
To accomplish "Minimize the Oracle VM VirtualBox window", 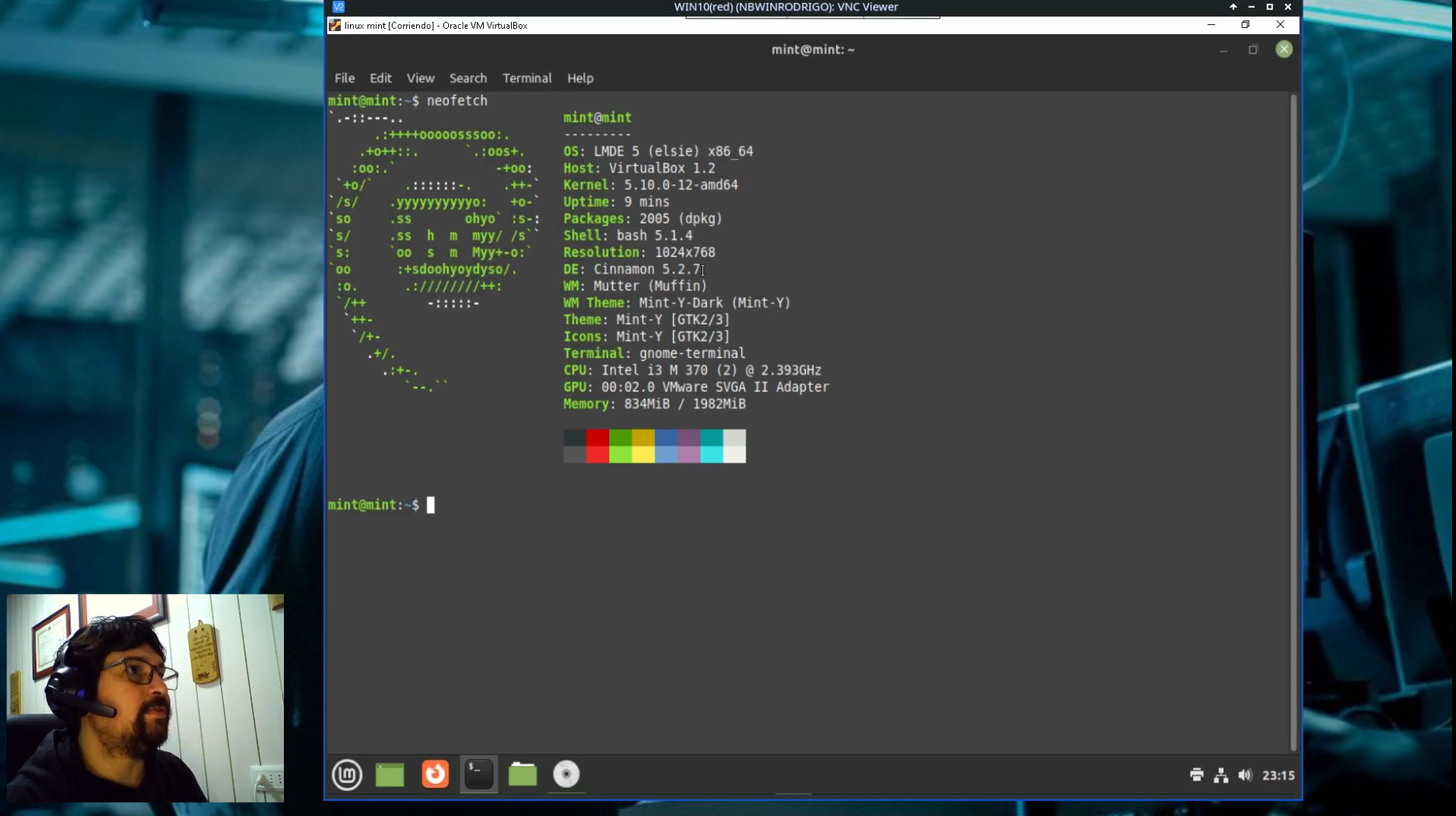I will (1211, 25).
